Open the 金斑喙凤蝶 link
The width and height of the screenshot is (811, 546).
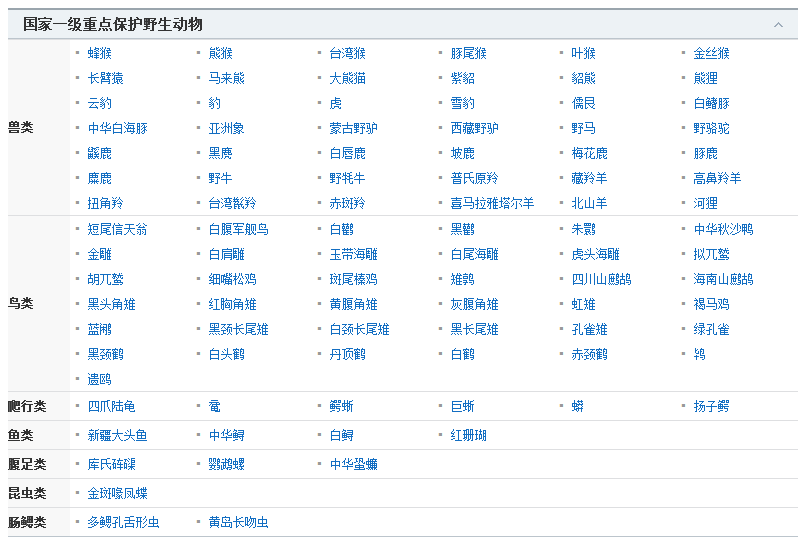pos(118,493)
